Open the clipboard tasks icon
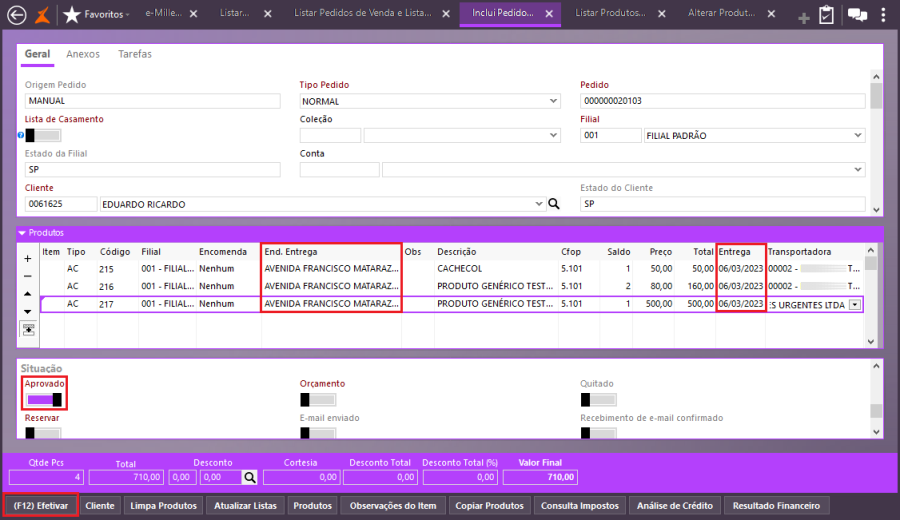900x520 pixels. (827, 15)
